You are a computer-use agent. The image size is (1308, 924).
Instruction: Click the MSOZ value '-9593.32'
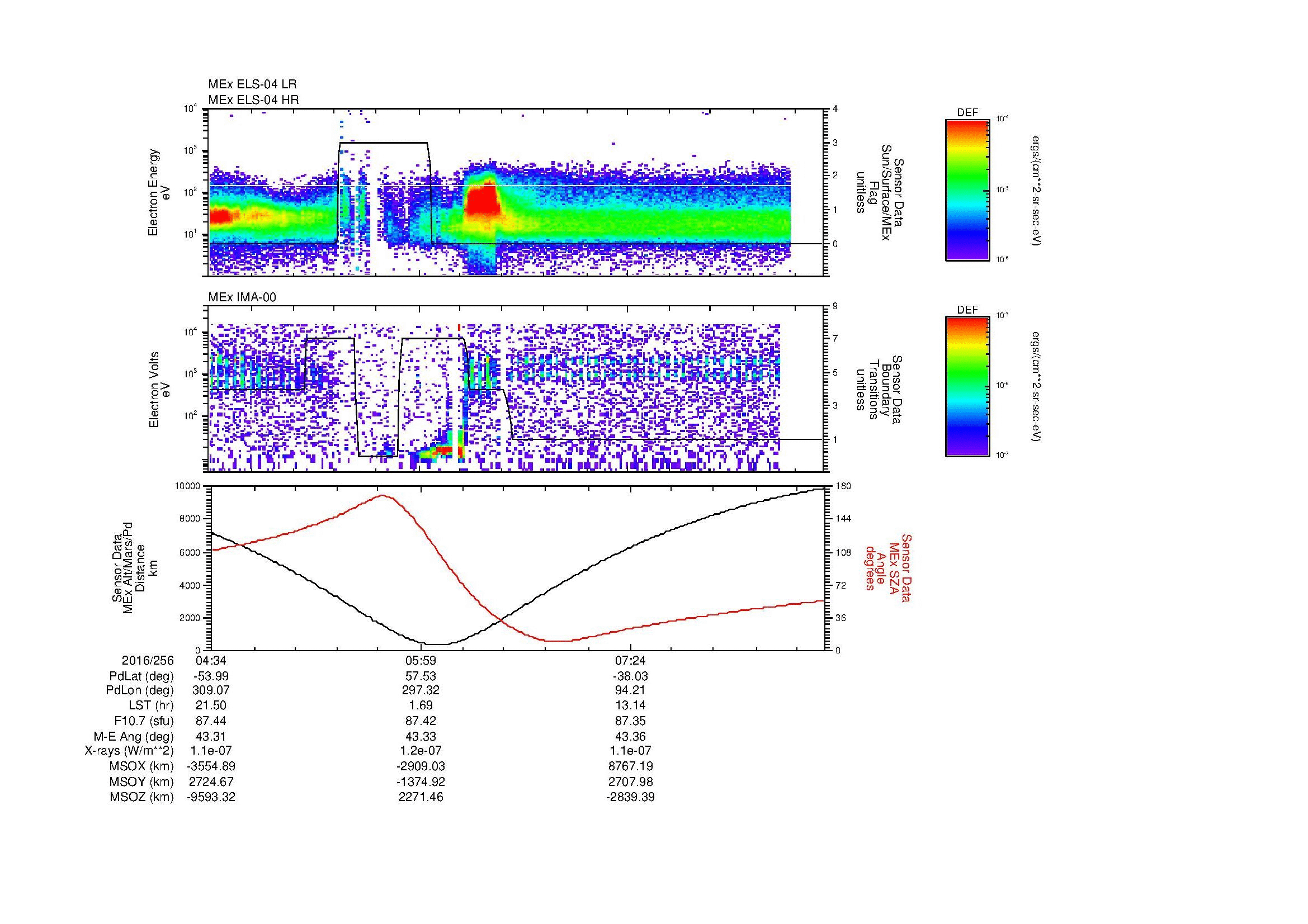[x=211, y=797]
